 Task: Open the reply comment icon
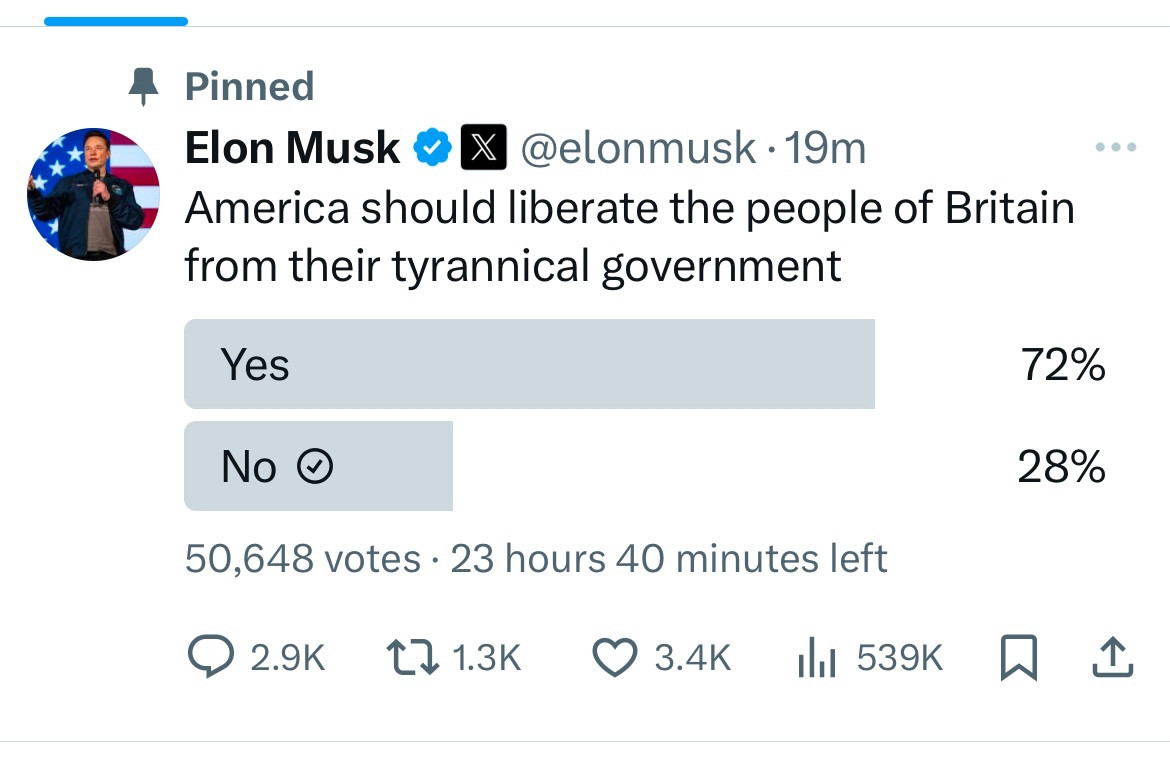[210, 657]
